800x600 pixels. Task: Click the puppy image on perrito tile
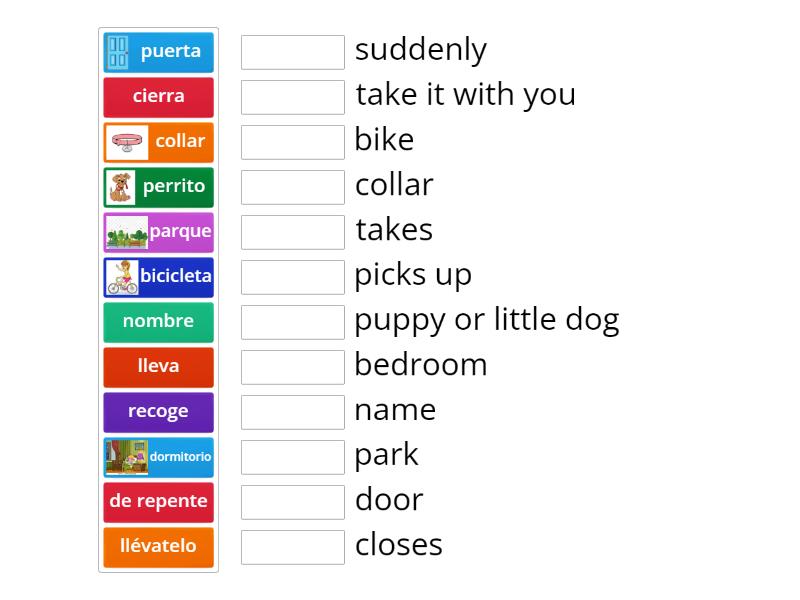click(121, 187)
